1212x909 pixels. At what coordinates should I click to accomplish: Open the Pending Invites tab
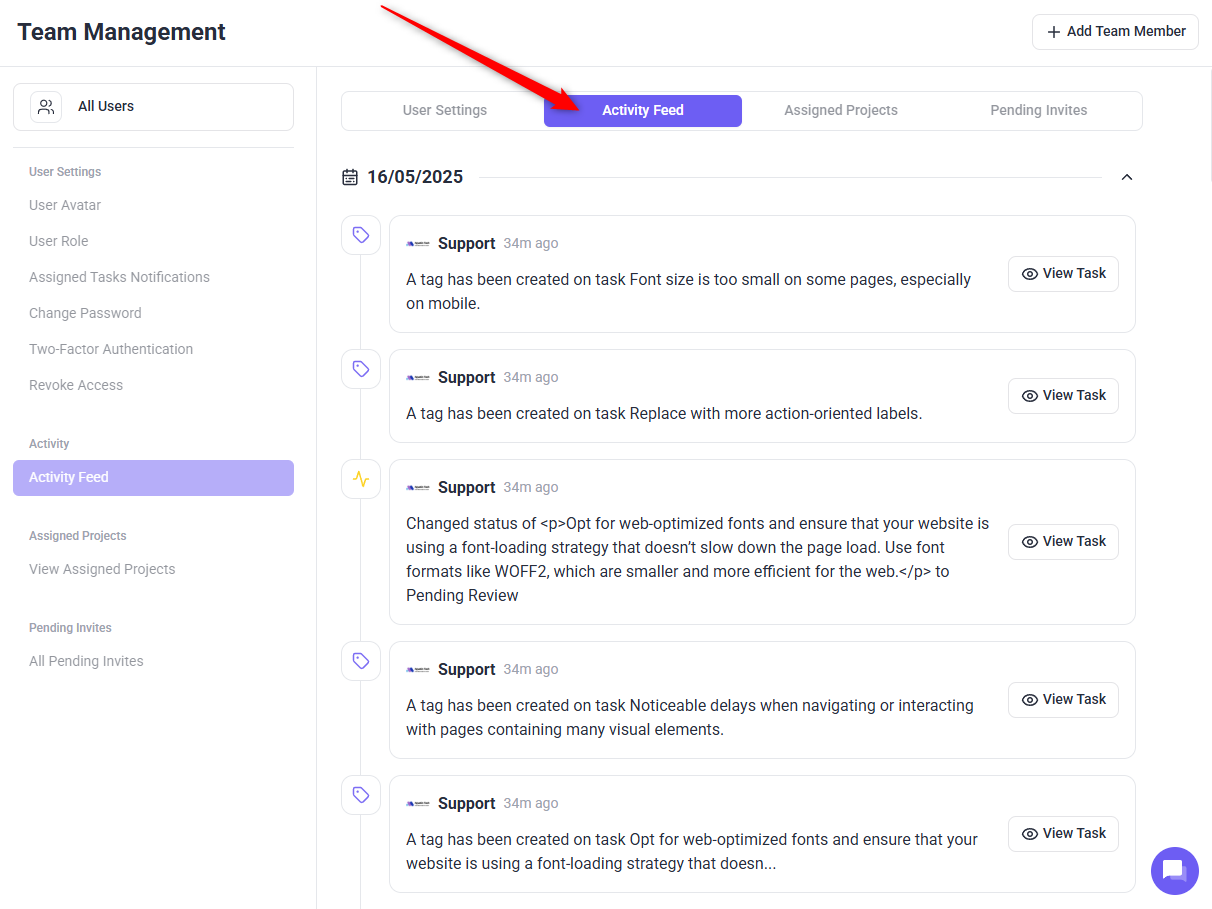1038,111
